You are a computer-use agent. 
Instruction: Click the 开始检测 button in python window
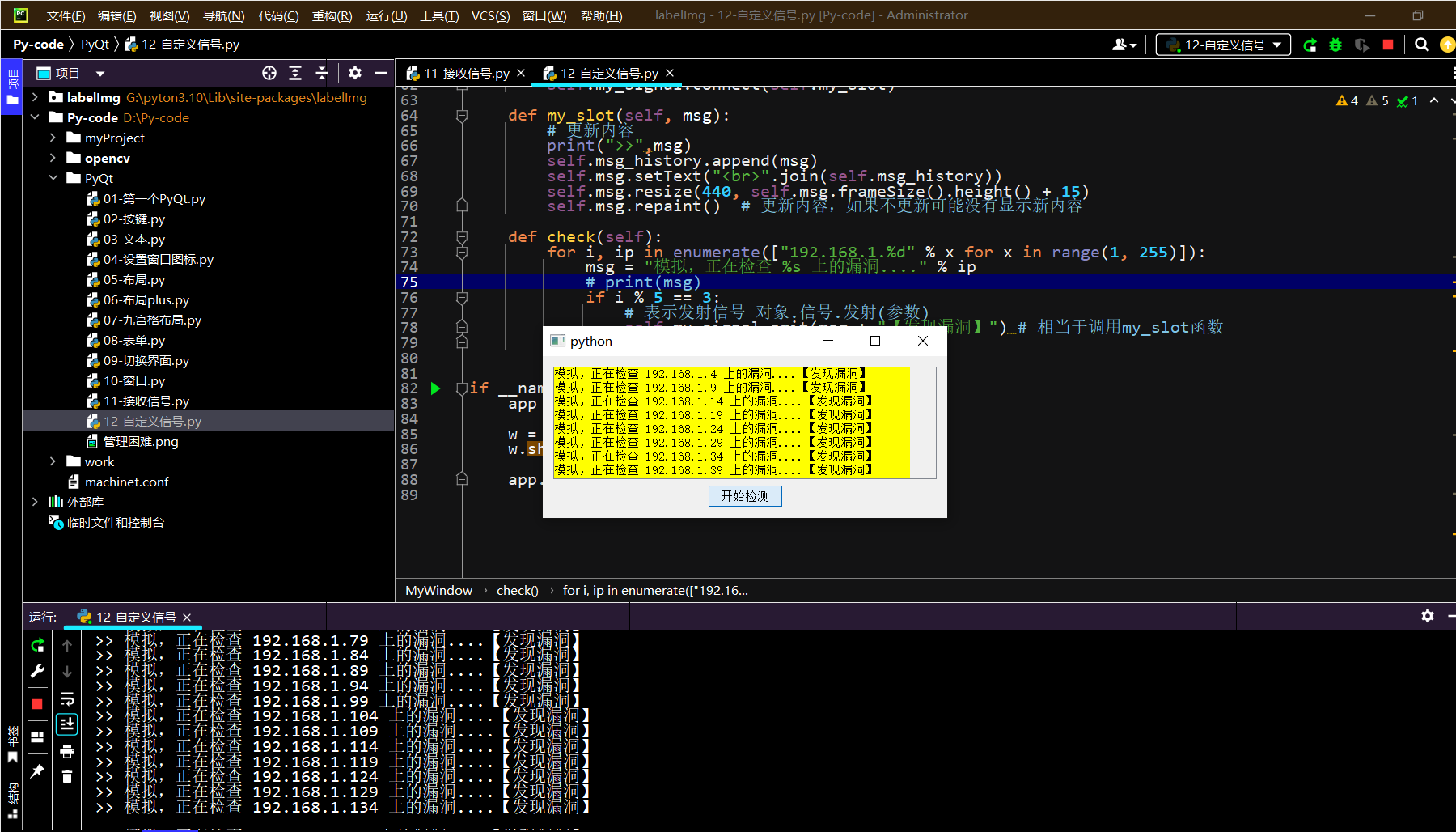745,496
